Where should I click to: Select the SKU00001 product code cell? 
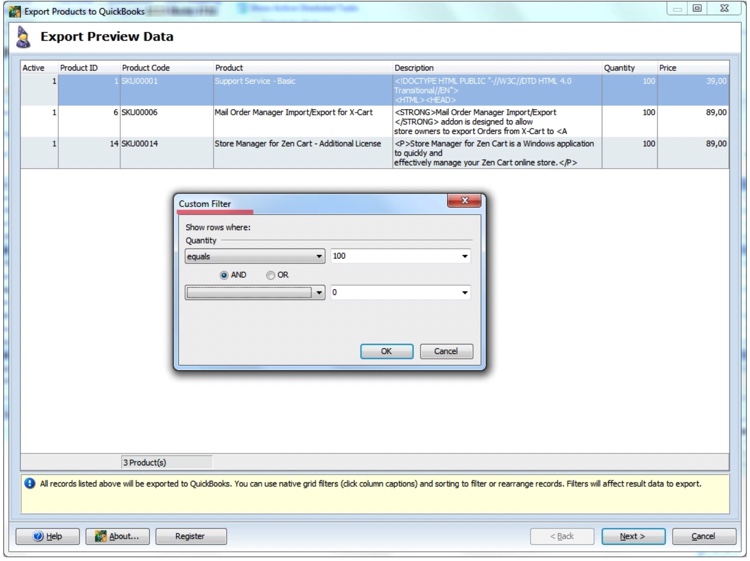(166, 90)
